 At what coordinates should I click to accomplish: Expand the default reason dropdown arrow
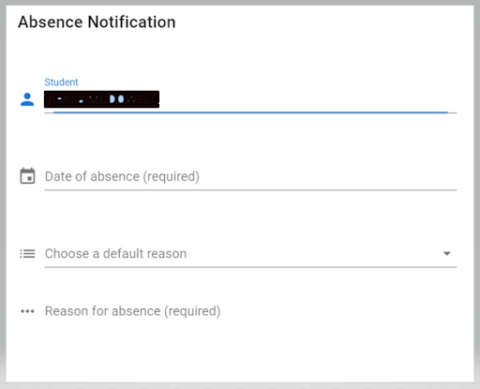[x=447, y=254]
